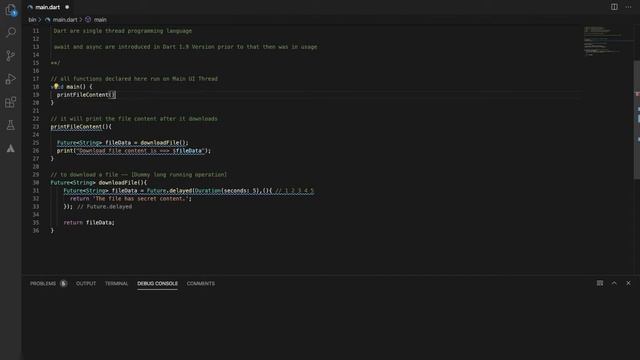Image resolution: width=640 pixels, height=360 pixels.
Task: Click the bin folder breadcrumb
Action: (32, 20)
